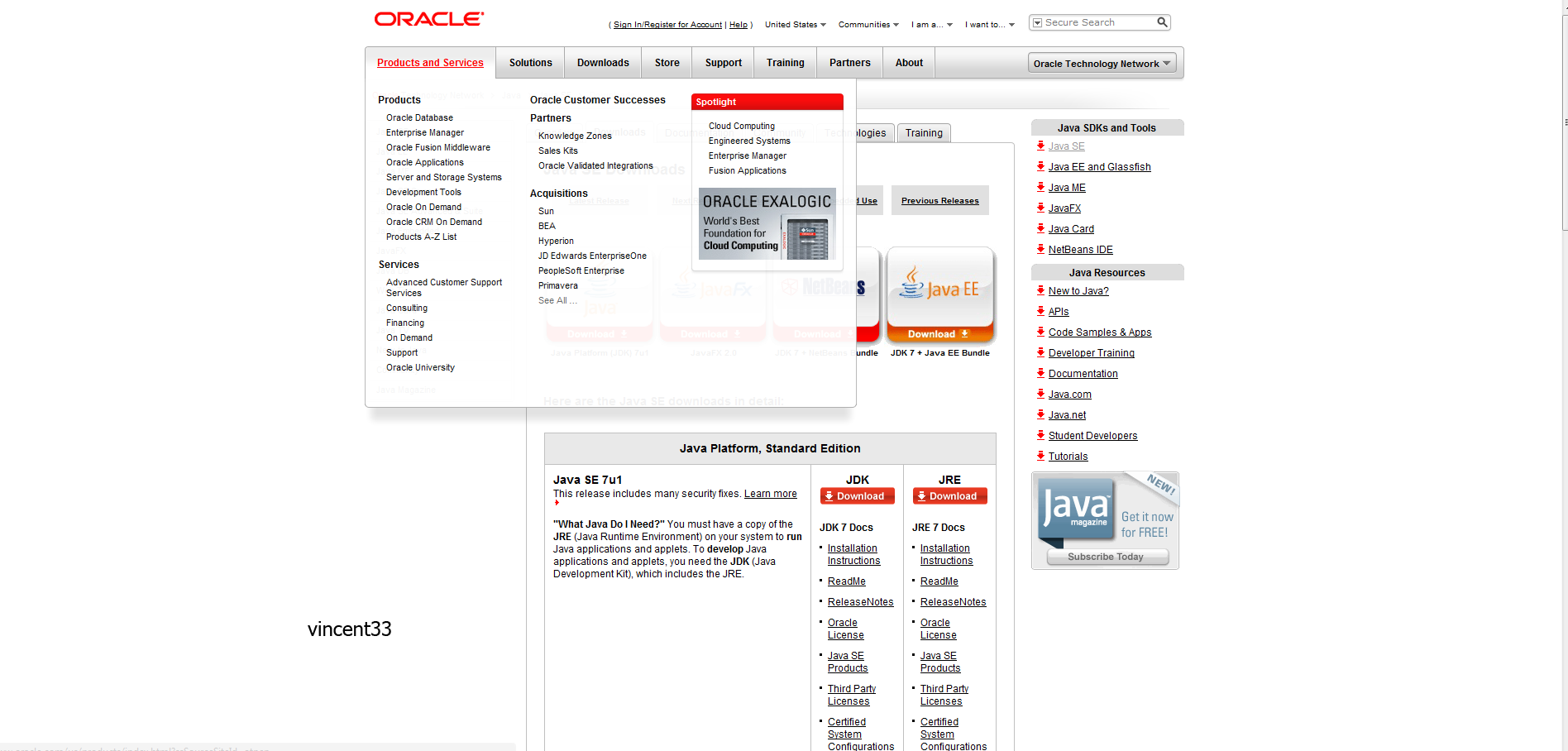Open the Support menu

(x=723, y=63)
